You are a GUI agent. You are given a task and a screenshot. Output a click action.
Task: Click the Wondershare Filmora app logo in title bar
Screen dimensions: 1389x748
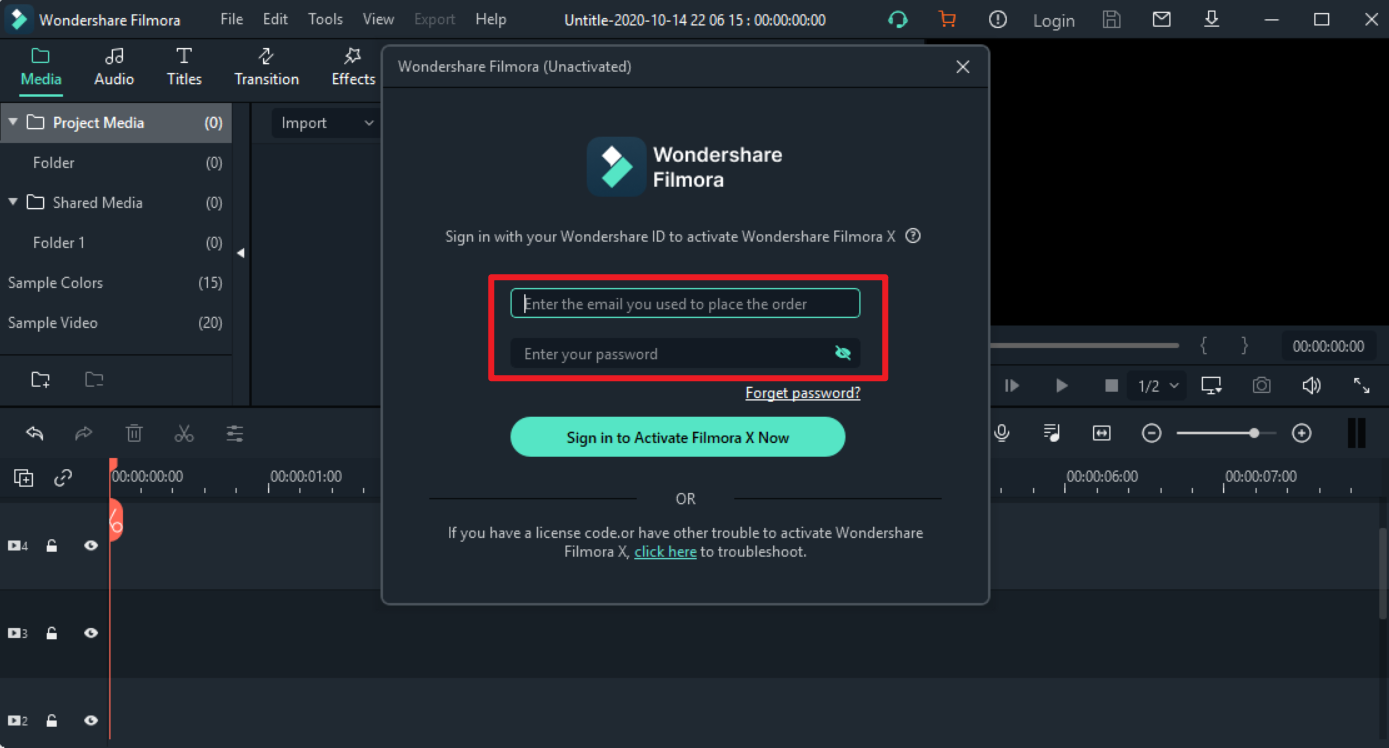point(18,19)
